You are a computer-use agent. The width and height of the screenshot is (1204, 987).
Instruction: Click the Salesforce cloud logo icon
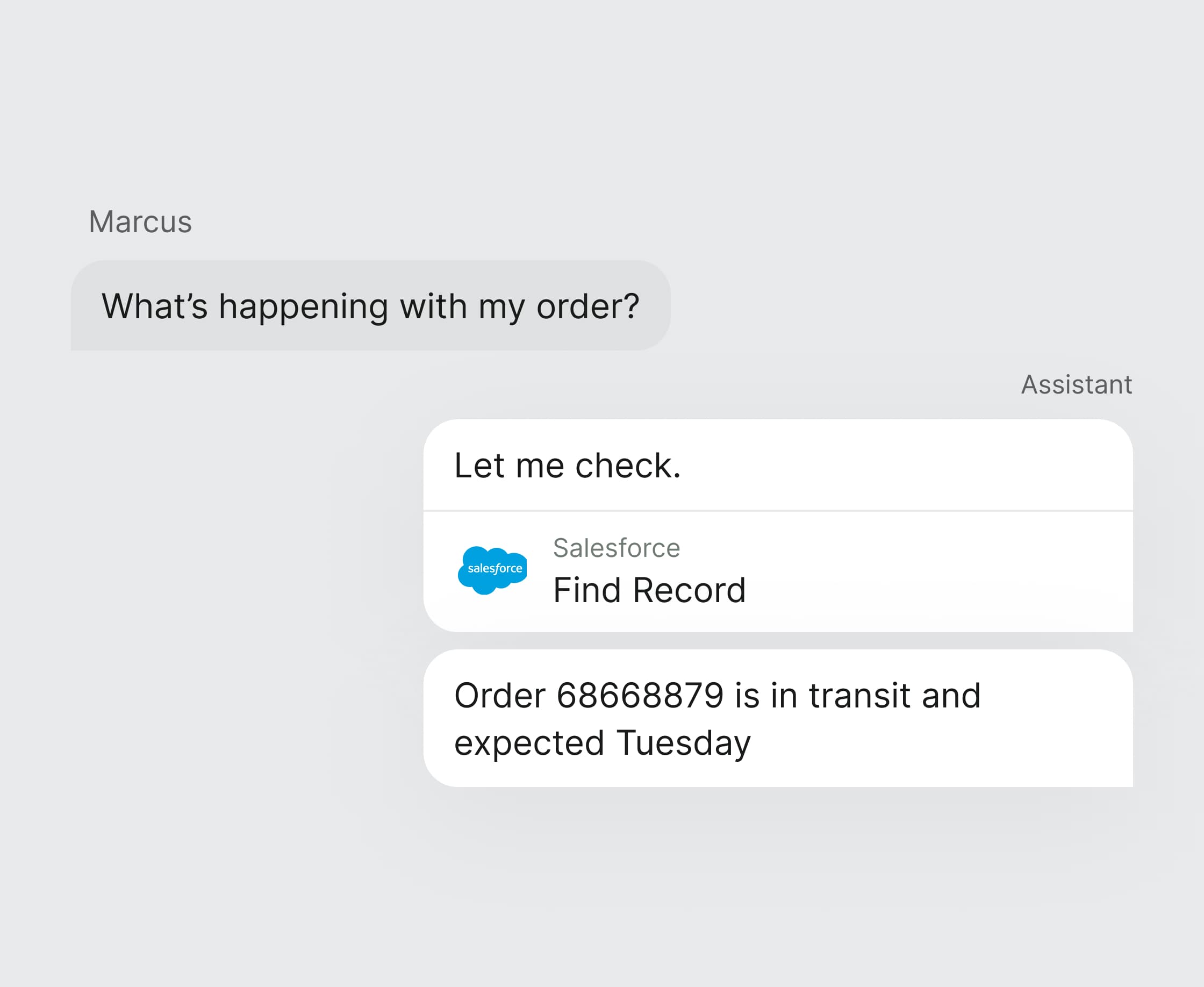(492, 570)
